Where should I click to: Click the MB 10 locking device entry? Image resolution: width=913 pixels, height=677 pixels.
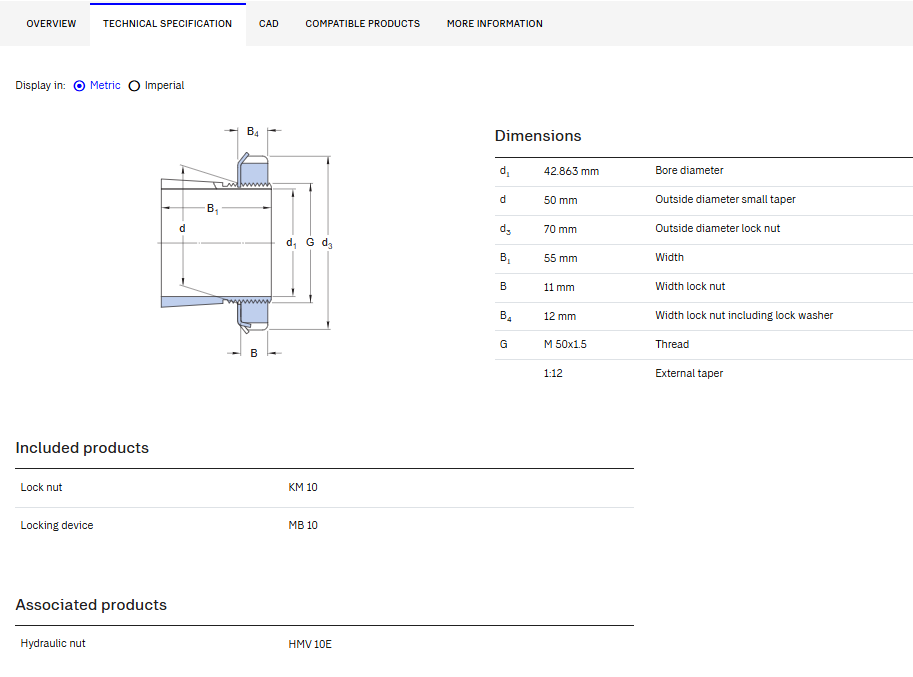coord(303,525)
